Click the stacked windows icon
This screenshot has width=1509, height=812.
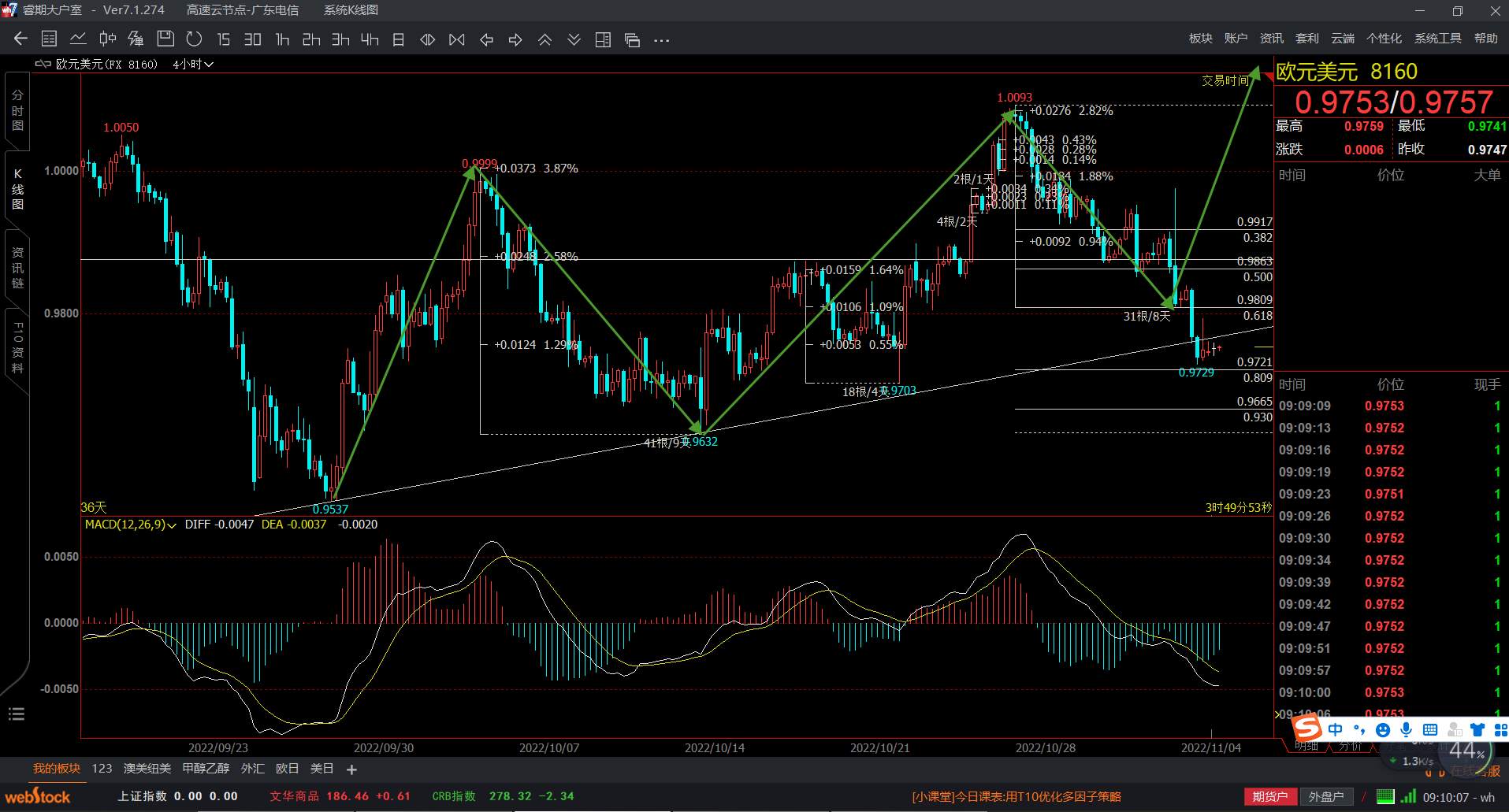pos(632,39)
